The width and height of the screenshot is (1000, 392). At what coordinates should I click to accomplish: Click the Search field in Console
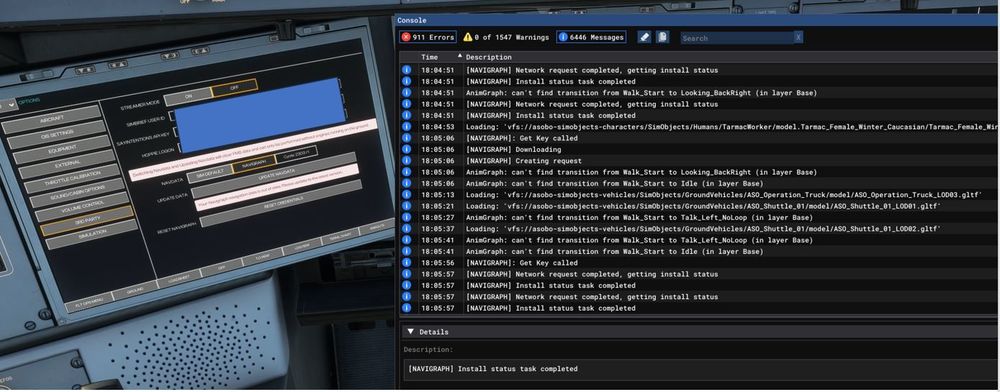pos(737,38)
